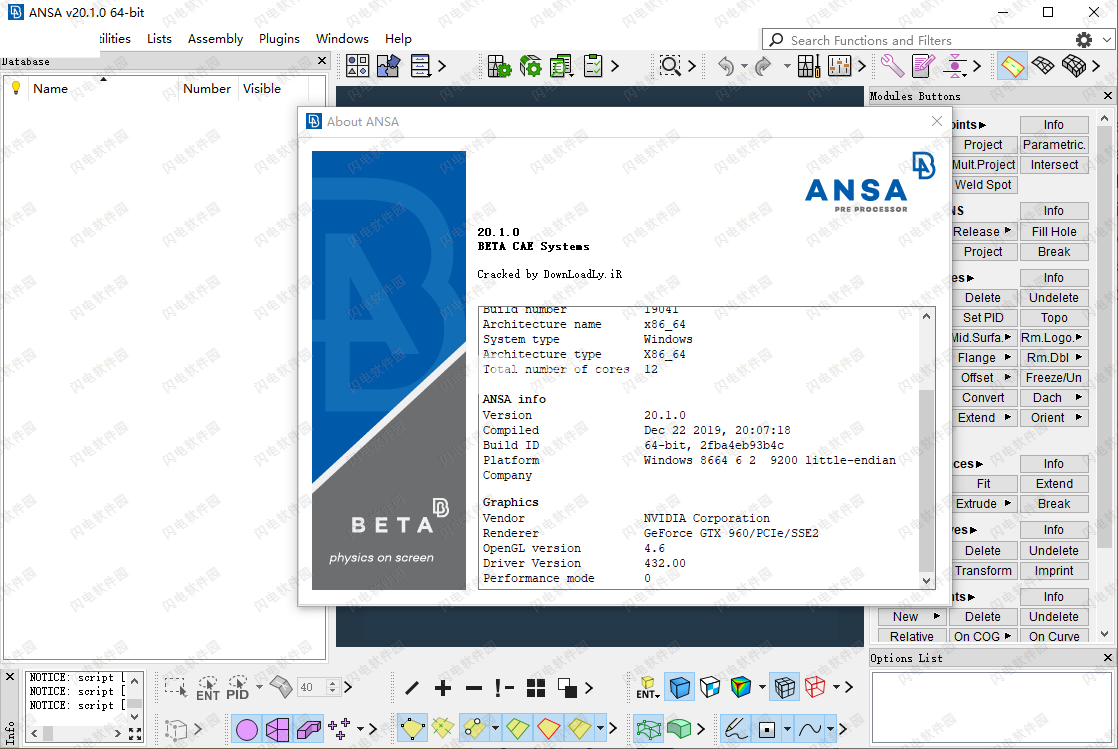Click the puzzle pieces toolbar icon

pos(389,66)
